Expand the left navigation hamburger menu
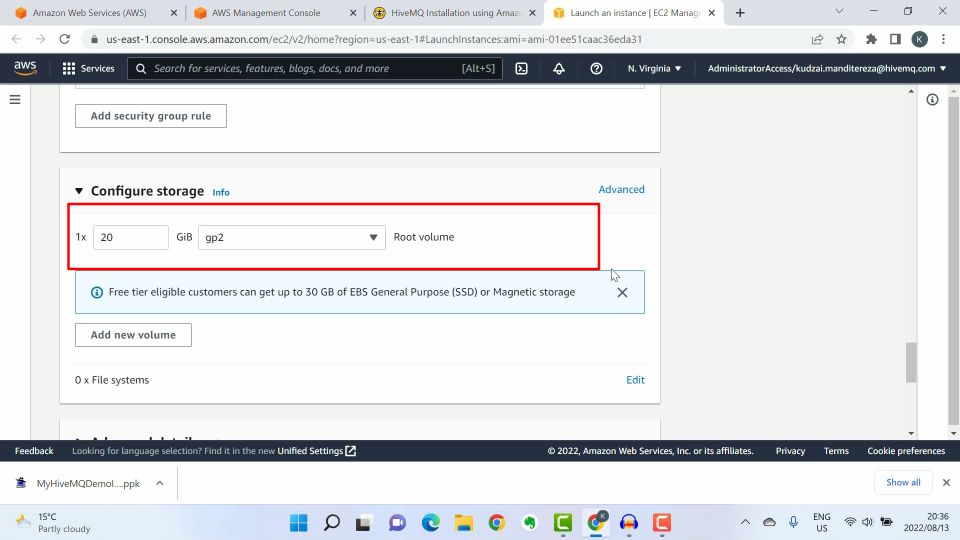 pyautogui.click(x=15, y=99)
